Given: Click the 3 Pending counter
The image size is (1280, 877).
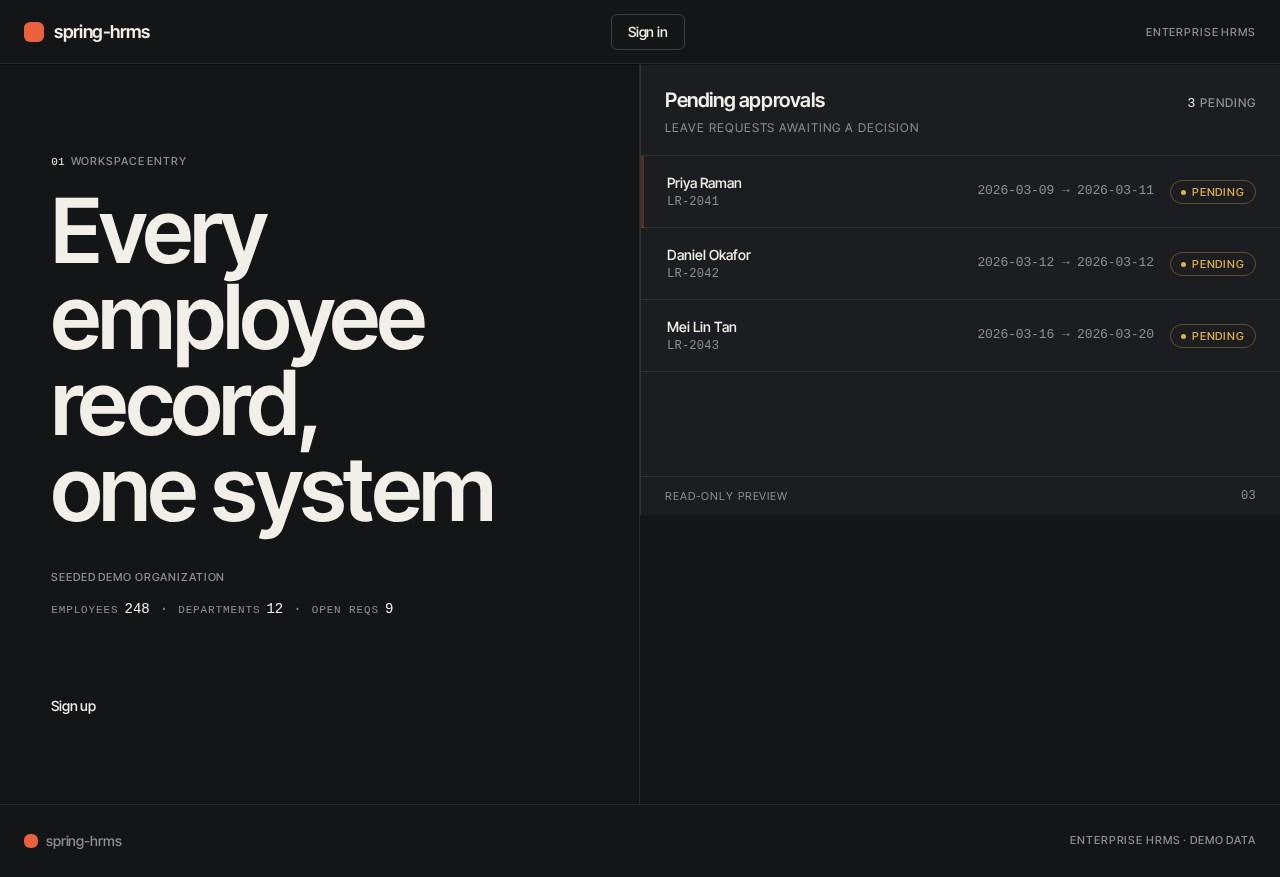Looking at the screenshot, I should point(1221,103).
